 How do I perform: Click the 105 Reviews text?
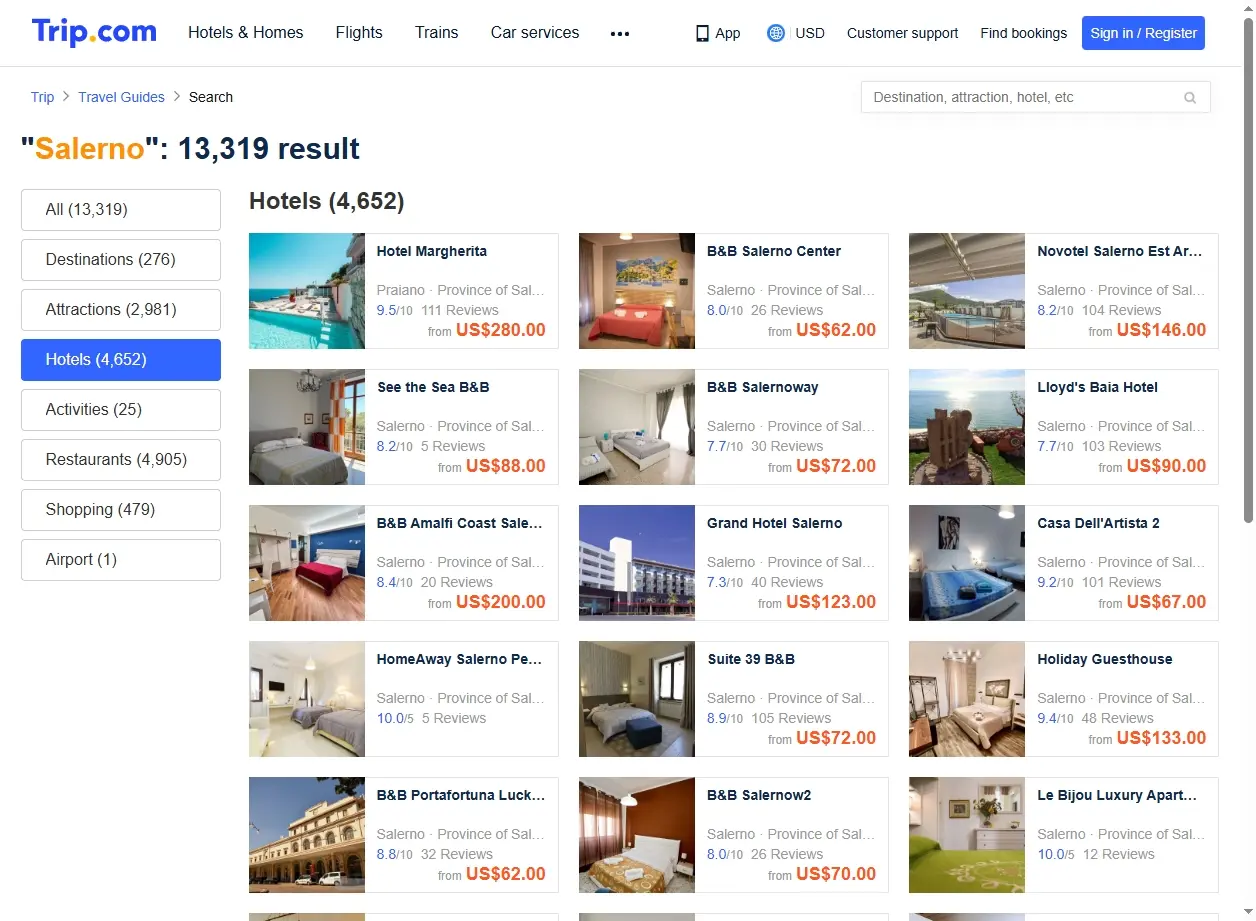click(x=791, y=718)
